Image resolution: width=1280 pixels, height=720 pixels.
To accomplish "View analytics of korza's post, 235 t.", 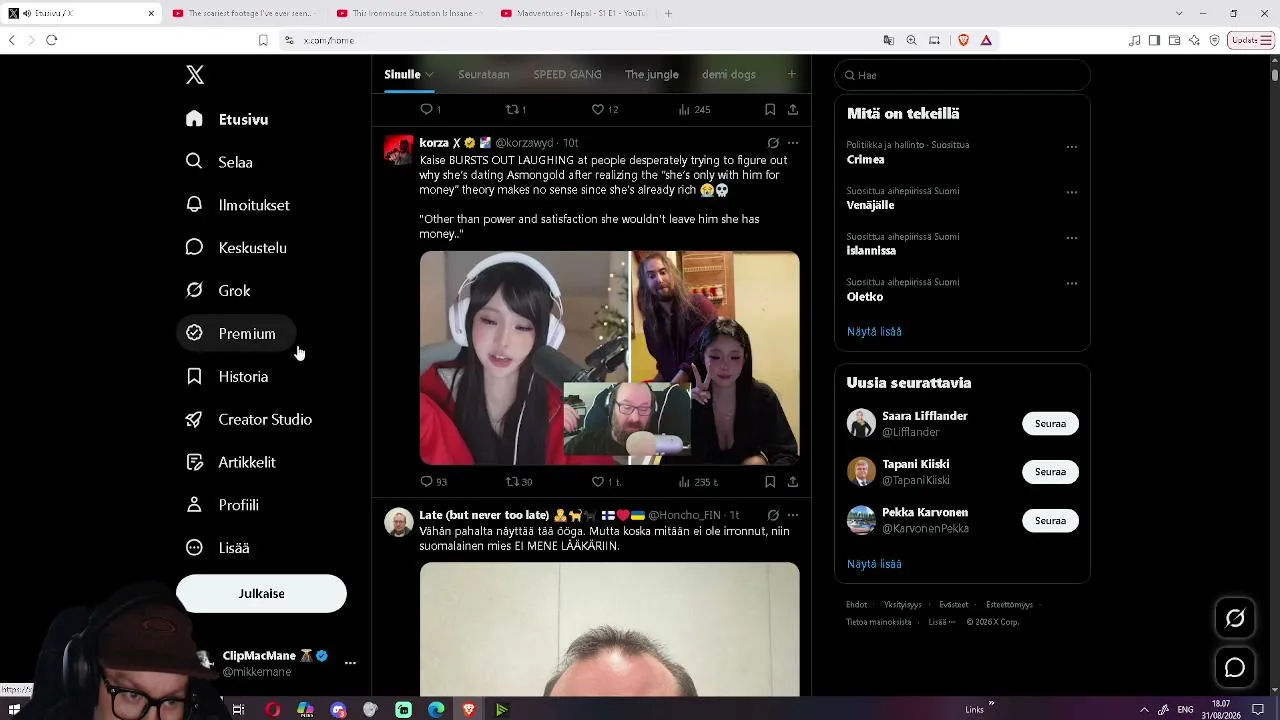I will click(698, 482).
